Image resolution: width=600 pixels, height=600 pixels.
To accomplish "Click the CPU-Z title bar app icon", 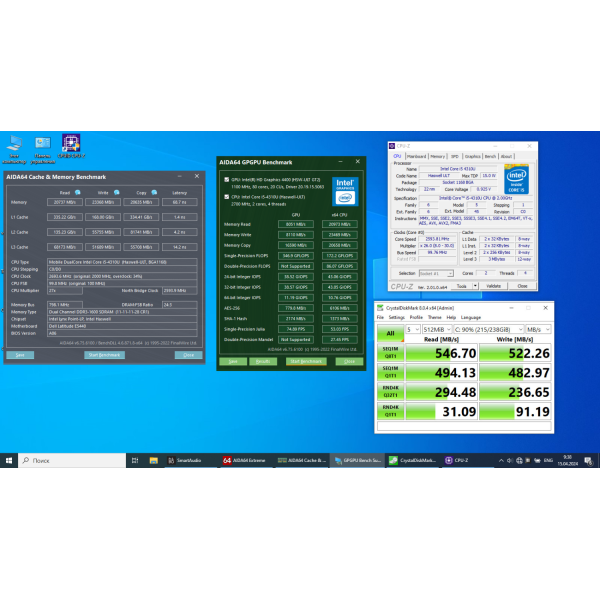I will click(x=392, y=146).
